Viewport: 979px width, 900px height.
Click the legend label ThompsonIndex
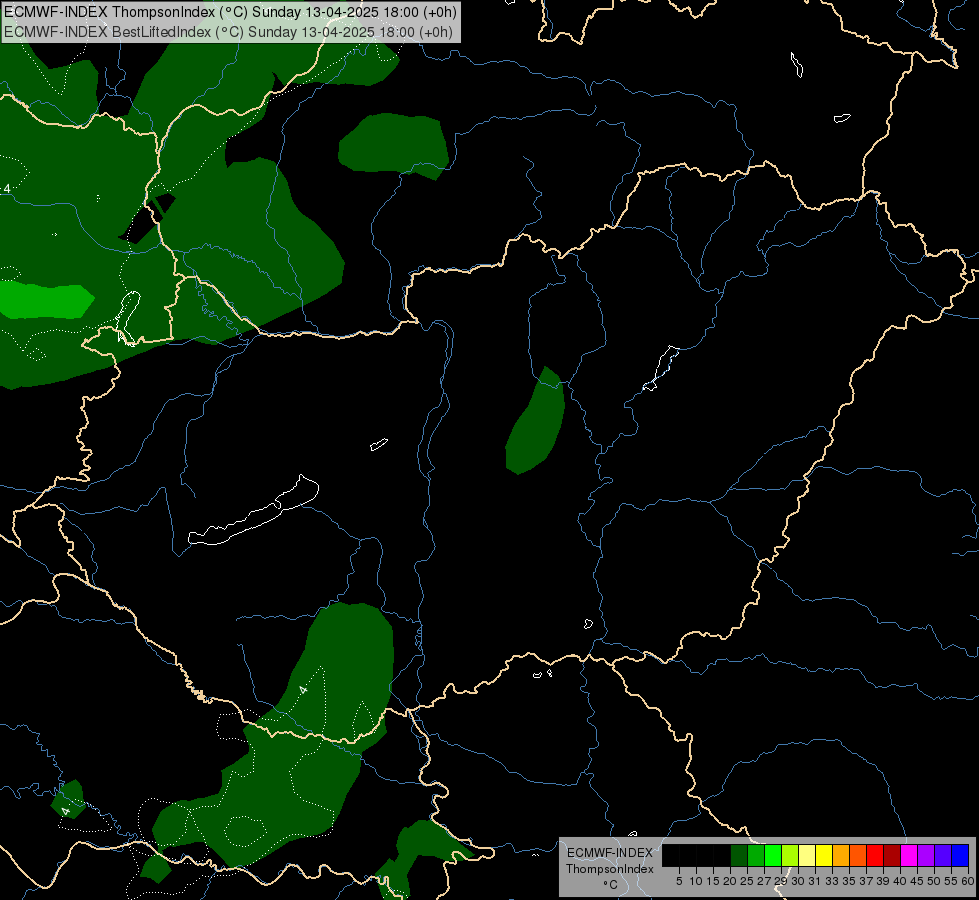pos(610,869)
